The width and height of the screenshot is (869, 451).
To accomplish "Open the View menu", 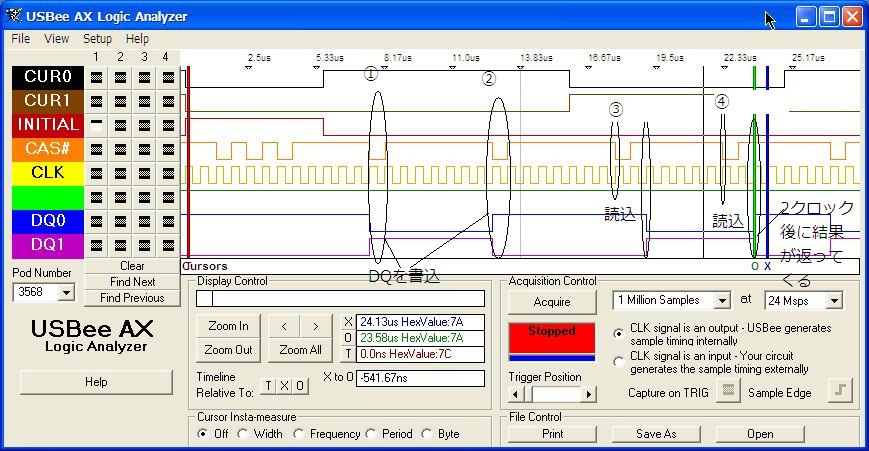I will [56, 39].
